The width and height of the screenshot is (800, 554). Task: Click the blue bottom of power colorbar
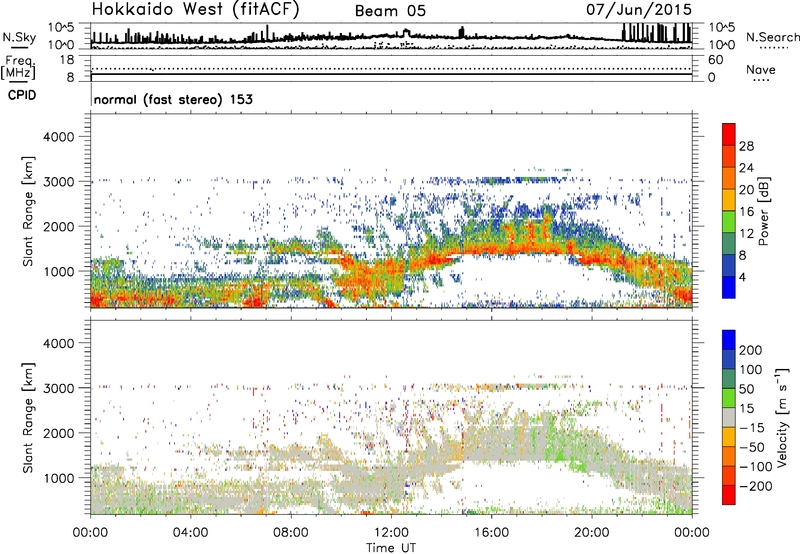[729, 287]
